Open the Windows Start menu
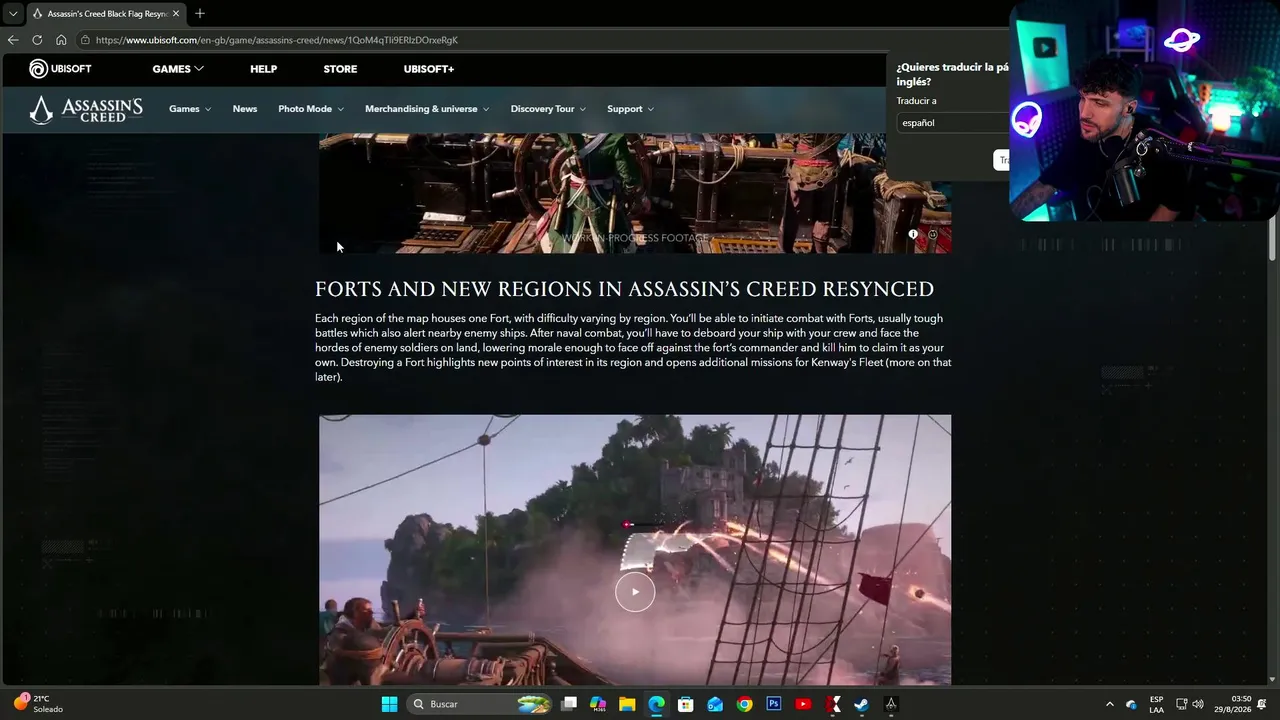Image resolution: width=1280 pixels, height=720 pixels. click(x=389, y=704)
